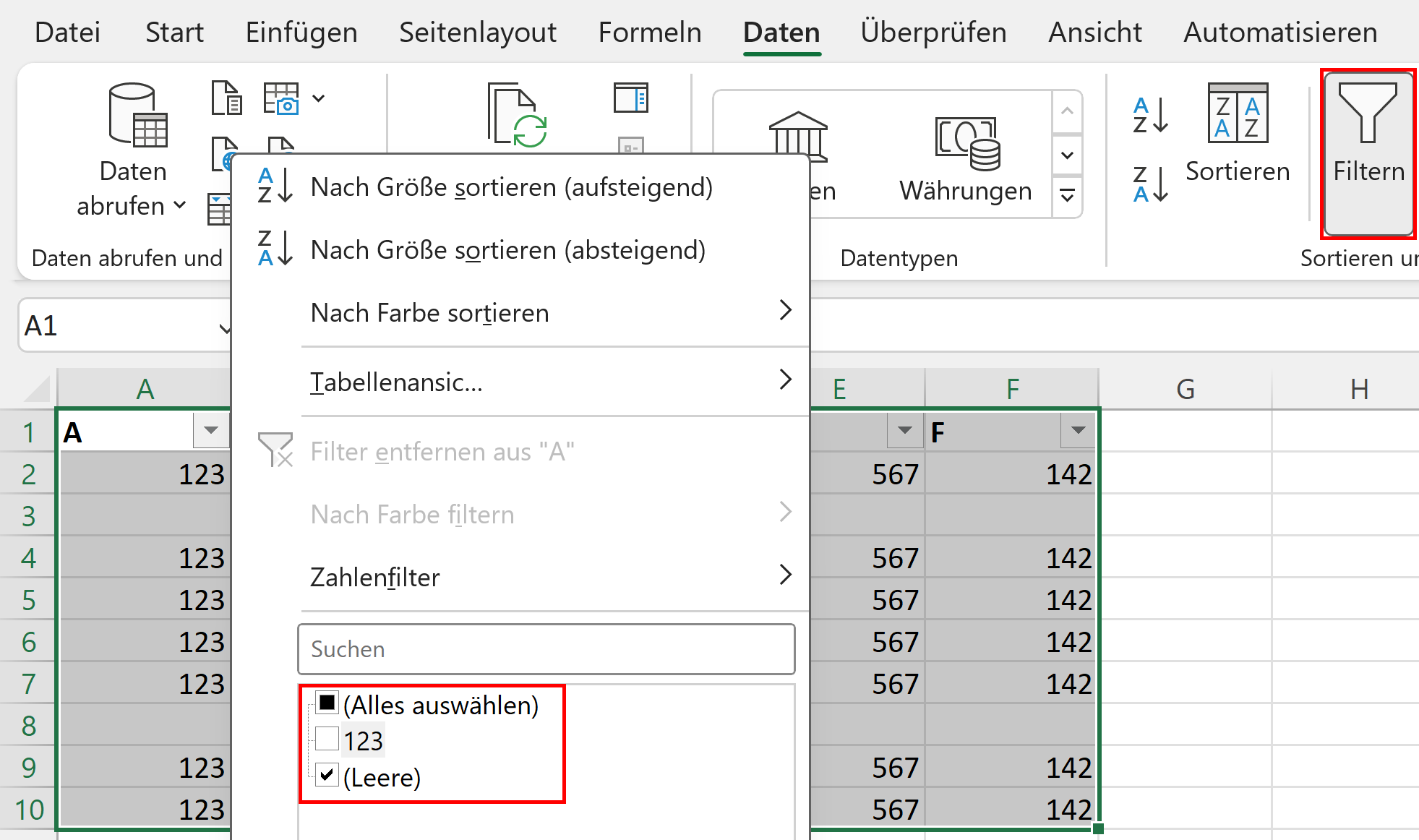The image size is (1419, 840).
Task: Click the from picture camera-table icon
Action: point(281,98)
